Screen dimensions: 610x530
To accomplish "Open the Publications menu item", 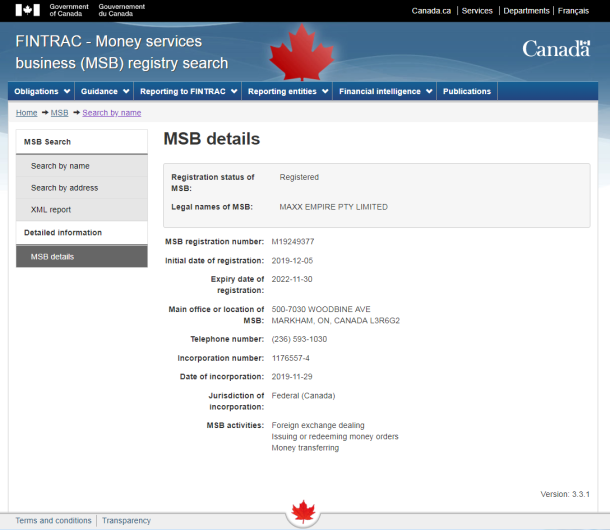I will click(x=467, y=91).
